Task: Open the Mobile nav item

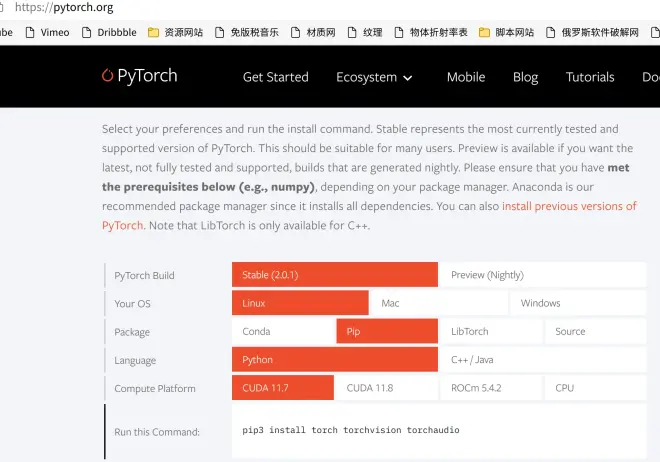Action: 466,77
